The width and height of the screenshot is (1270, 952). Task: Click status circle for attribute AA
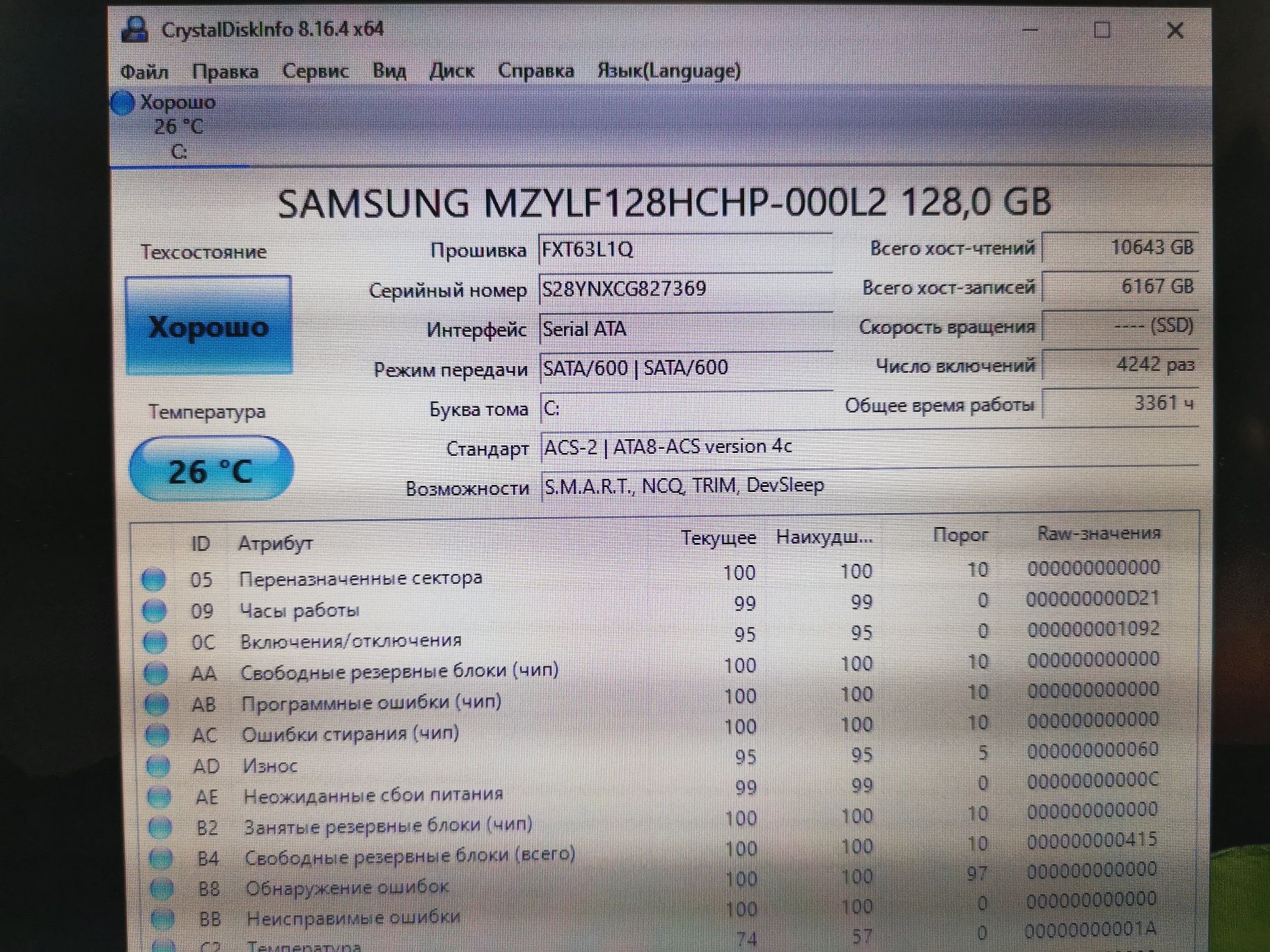[155, 674]
